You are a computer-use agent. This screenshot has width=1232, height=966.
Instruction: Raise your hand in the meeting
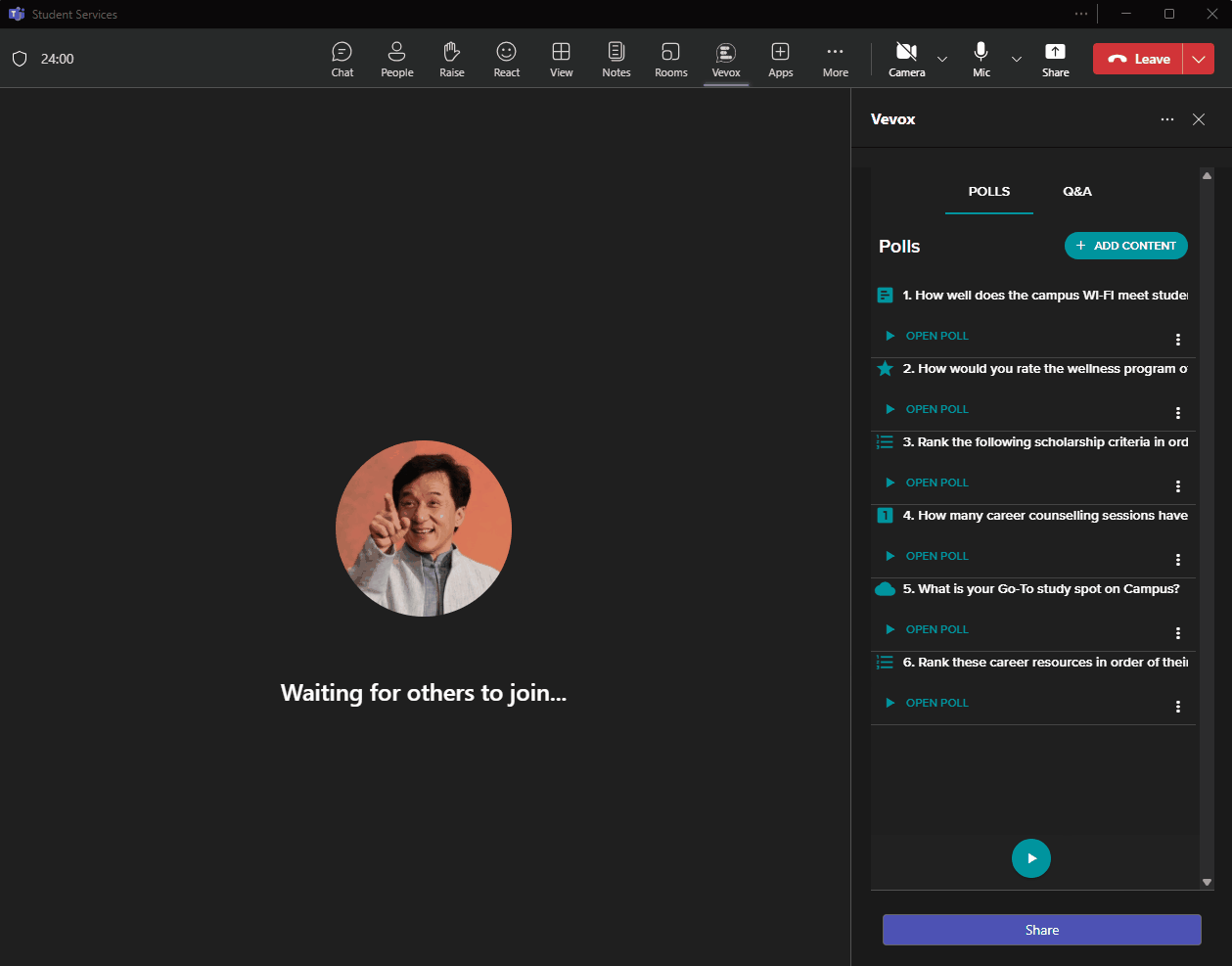(451, 59)
